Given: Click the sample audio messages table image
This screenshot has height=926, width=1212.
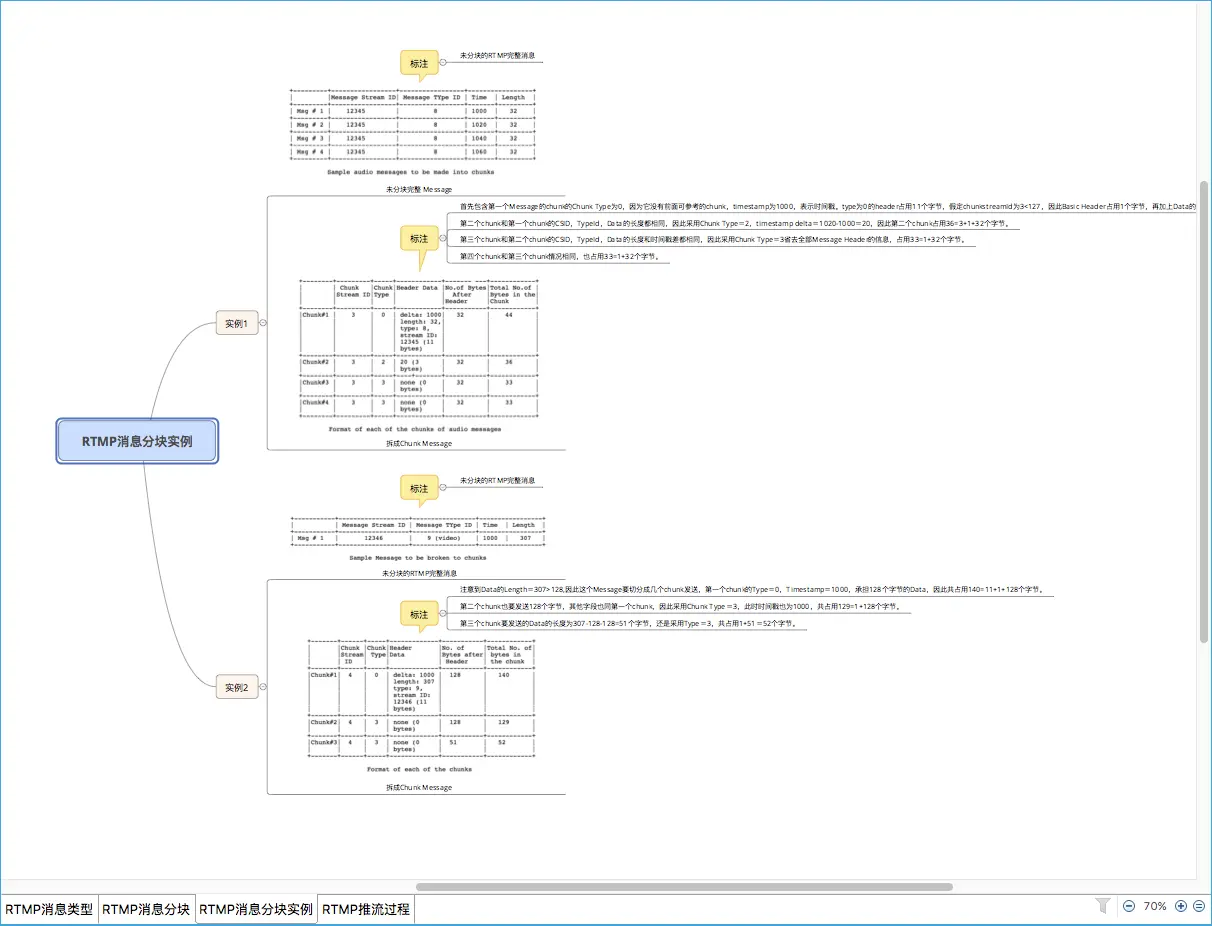Looking at the screenshot, I should pos(411,132).
